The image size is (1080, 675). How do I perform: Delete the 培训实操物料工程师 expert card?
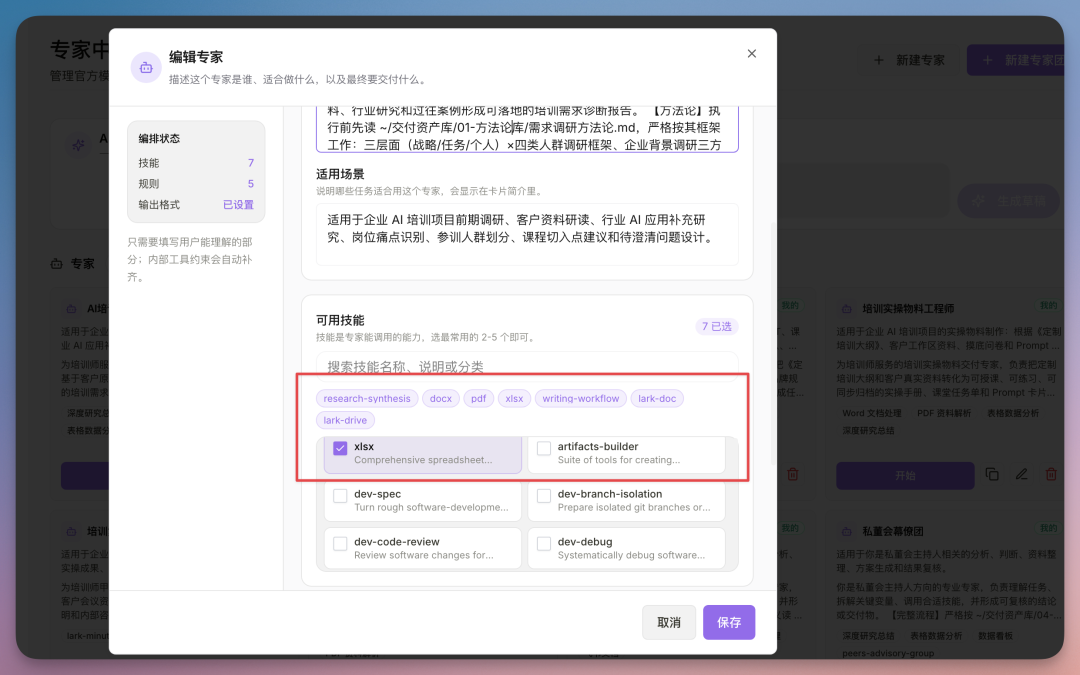click(1051, 475)
